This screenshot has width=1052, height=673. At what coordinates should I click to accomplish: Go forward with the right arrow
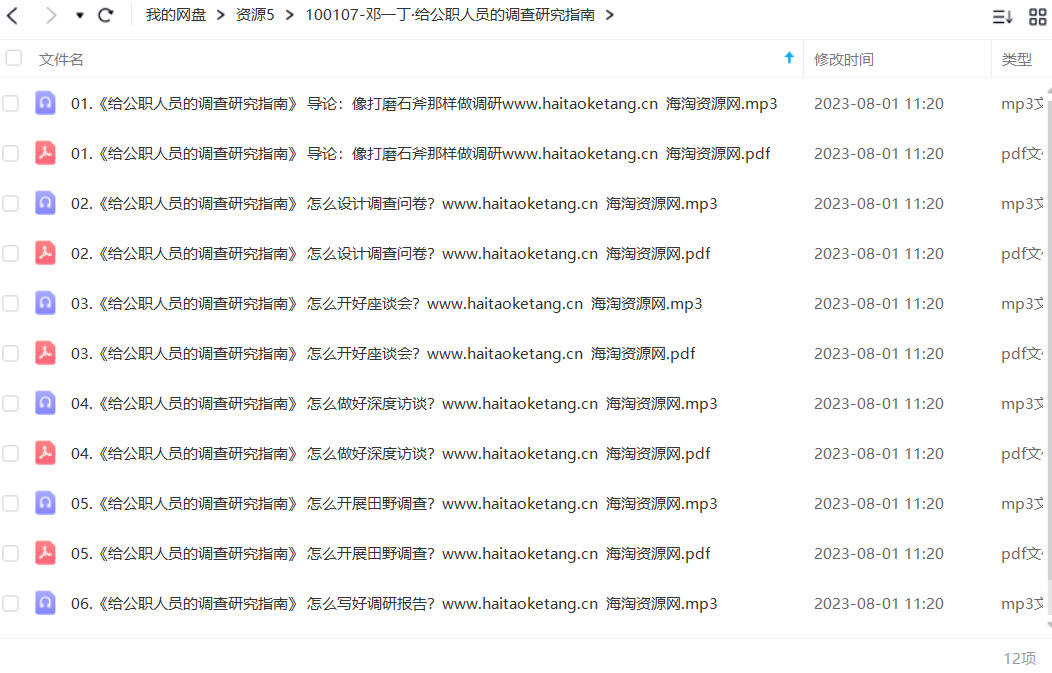pos(51,15)
